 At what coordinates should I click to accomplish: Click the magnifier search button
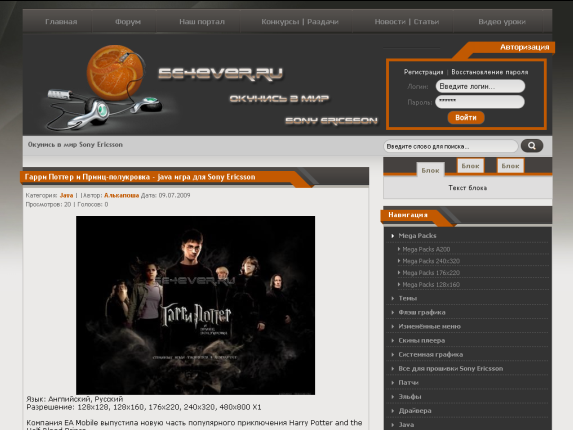[x=532, y=146]
